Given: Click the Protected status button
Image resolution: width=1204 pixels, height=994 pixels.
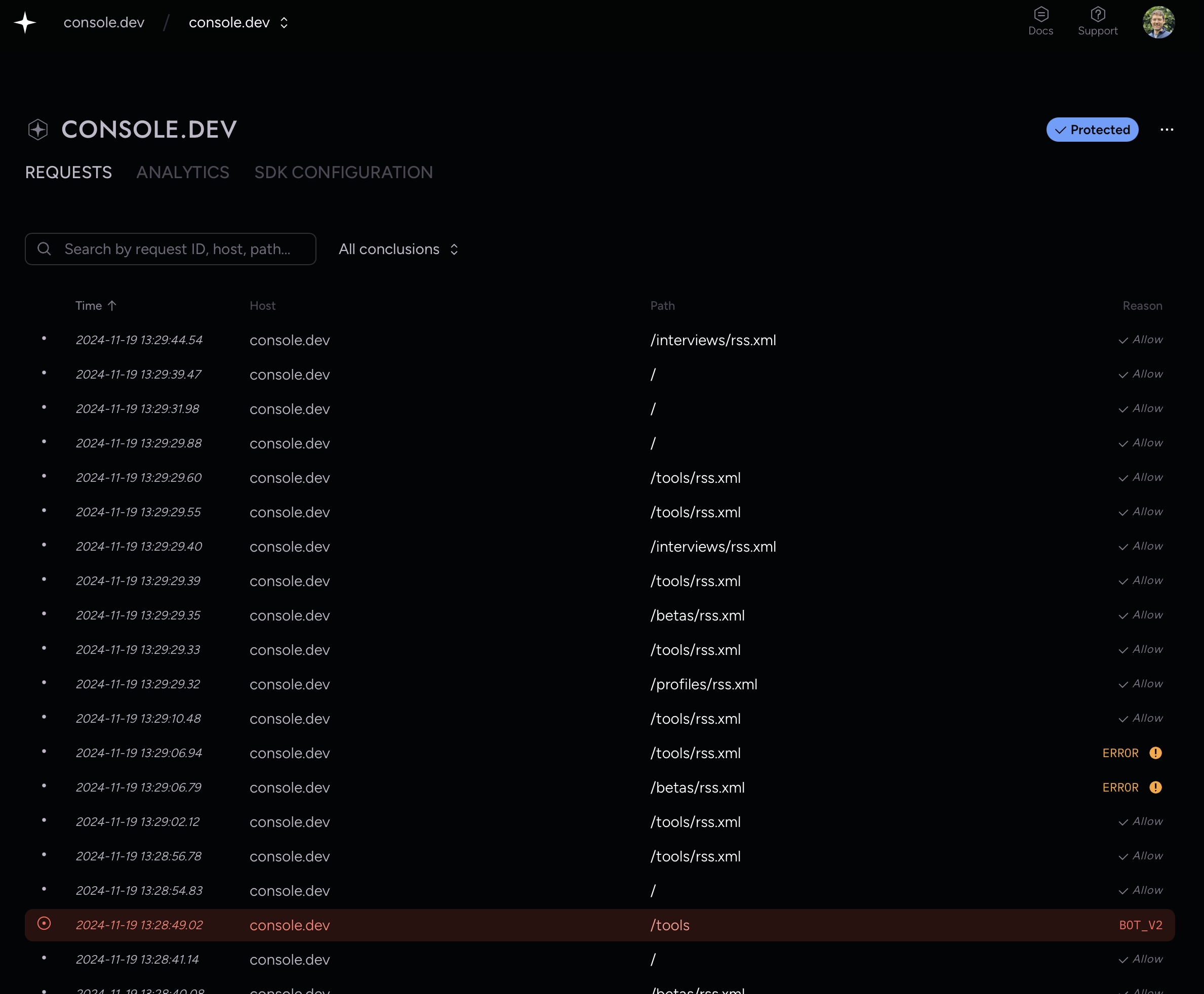Looking at the screenshot, I should click(x=1092, y=130).
